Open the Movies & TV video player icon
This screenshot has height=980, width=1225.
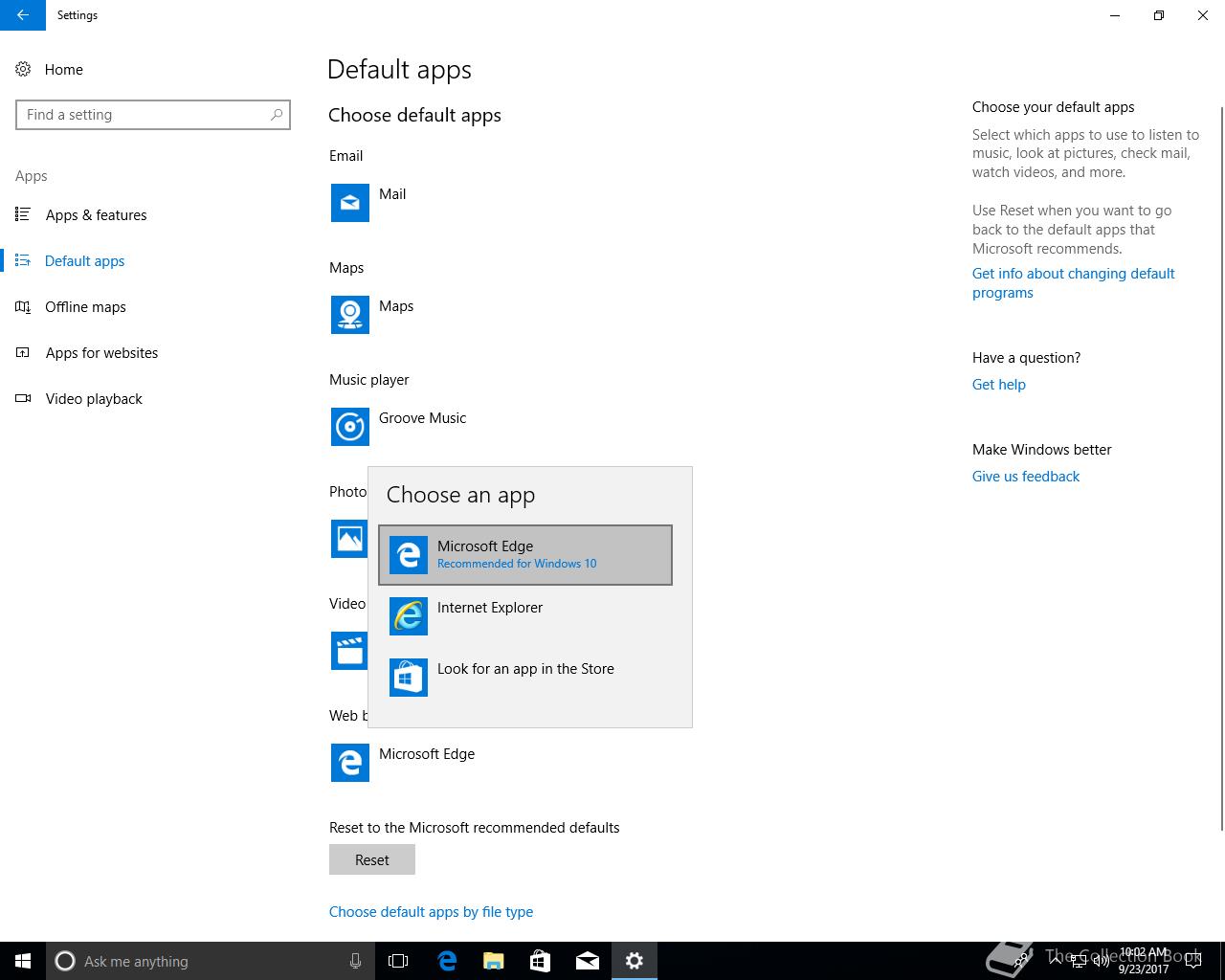[x=348, y=651]
